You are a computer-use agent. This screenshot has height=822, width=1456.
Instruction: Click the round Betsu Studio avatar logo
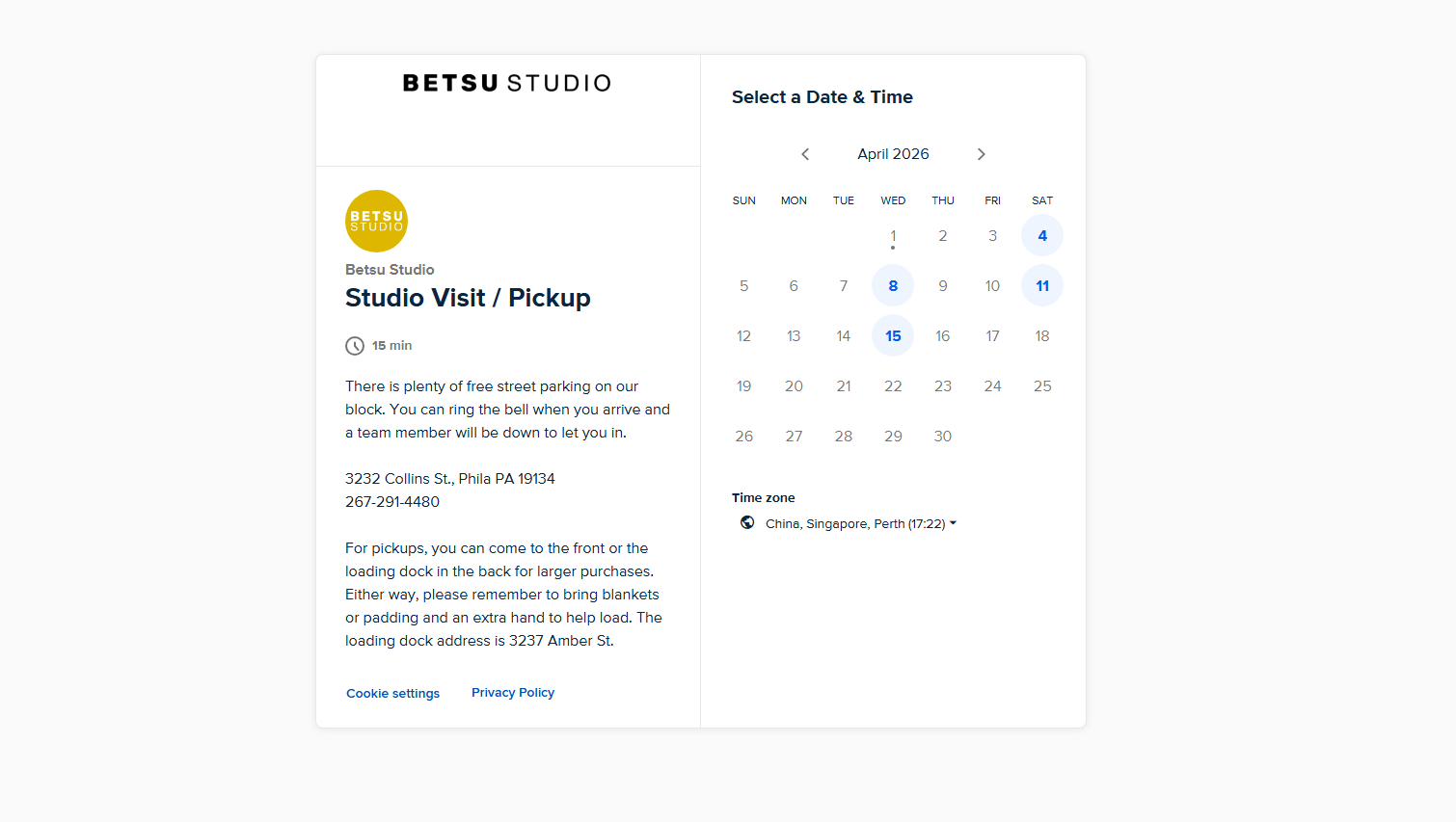click(376, 221)
